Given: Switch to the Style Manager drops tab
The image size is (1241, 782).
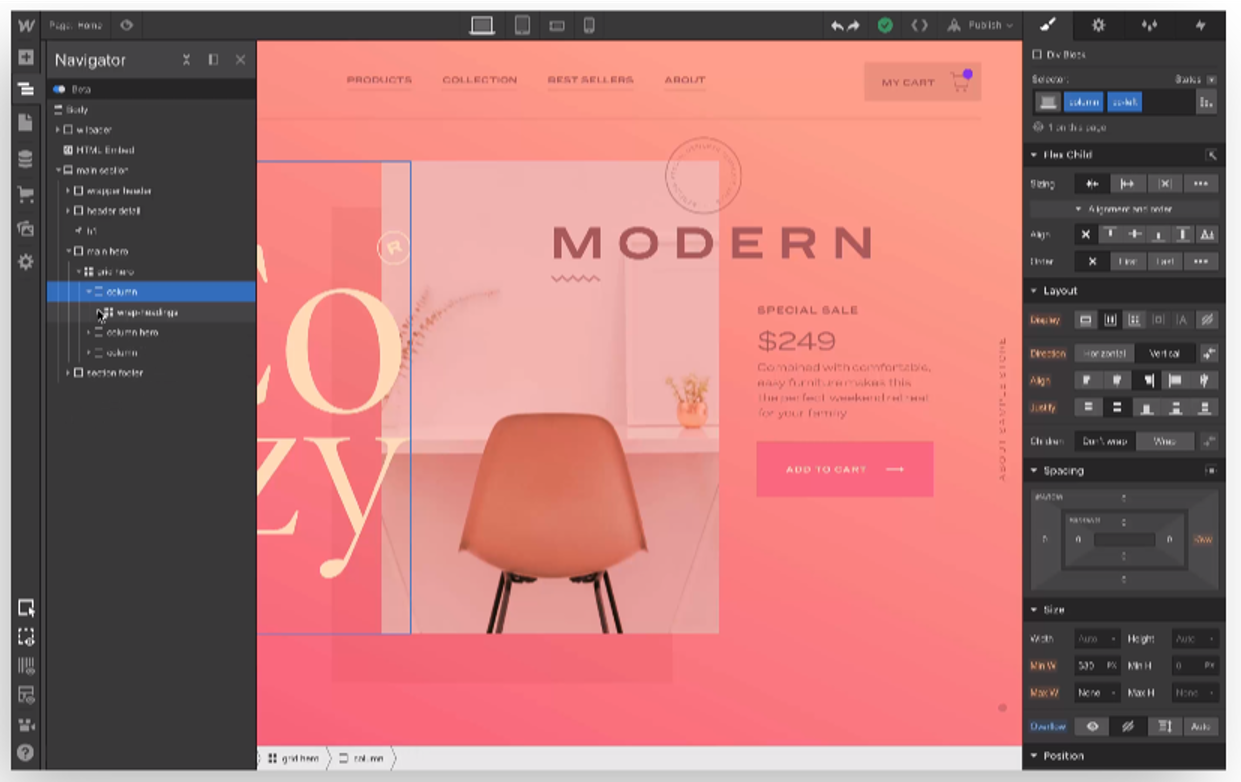Looking at the screenshot, I should point(1149,26).
